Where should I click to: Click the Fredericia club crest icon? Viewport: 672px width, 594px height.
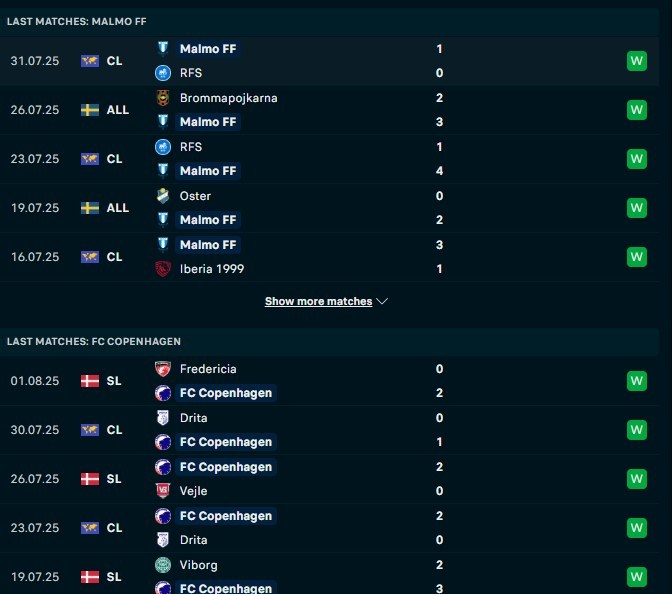(163, 369)
